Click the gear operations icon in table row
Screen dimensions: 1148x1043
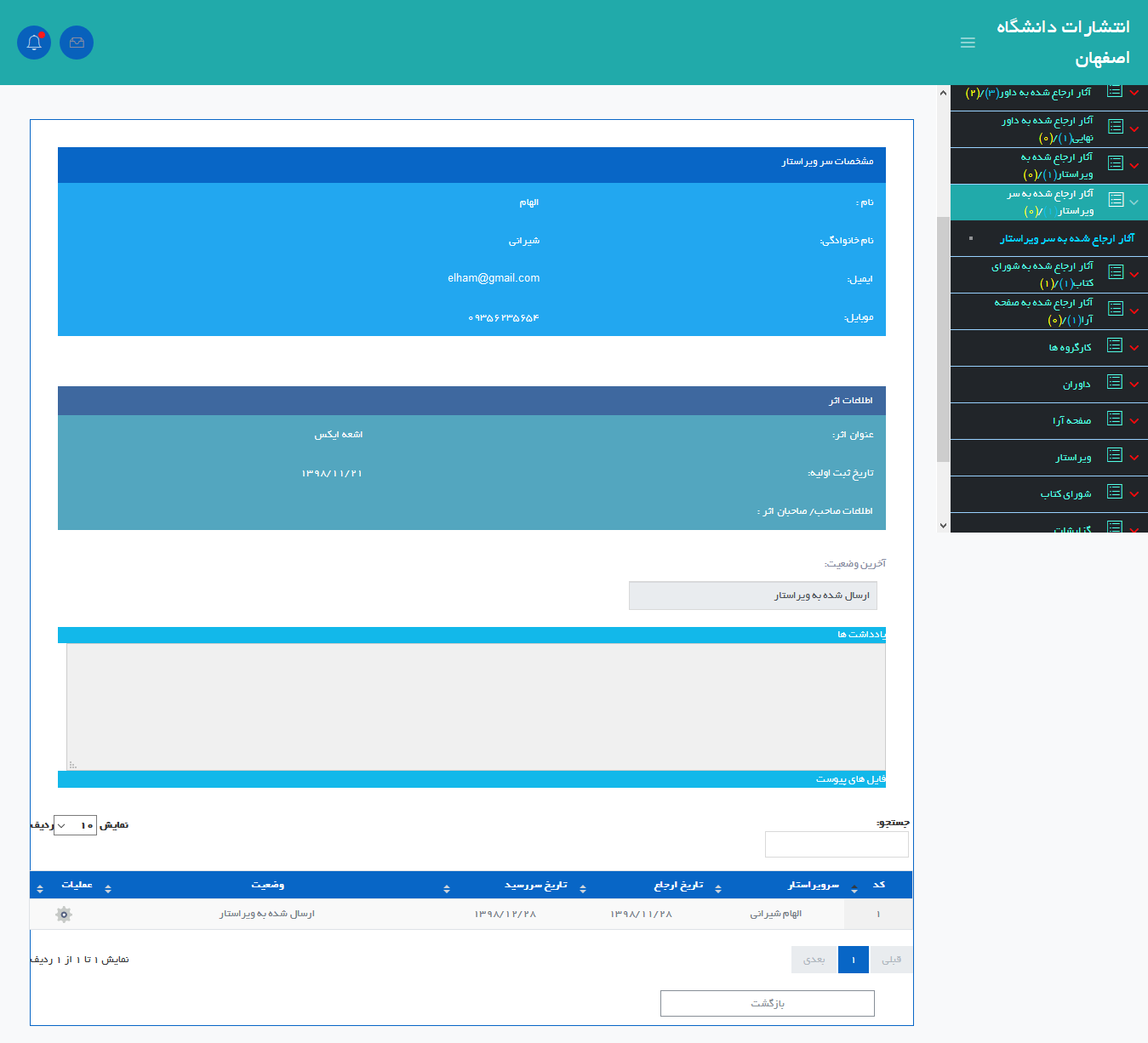[x=64, y=915]
